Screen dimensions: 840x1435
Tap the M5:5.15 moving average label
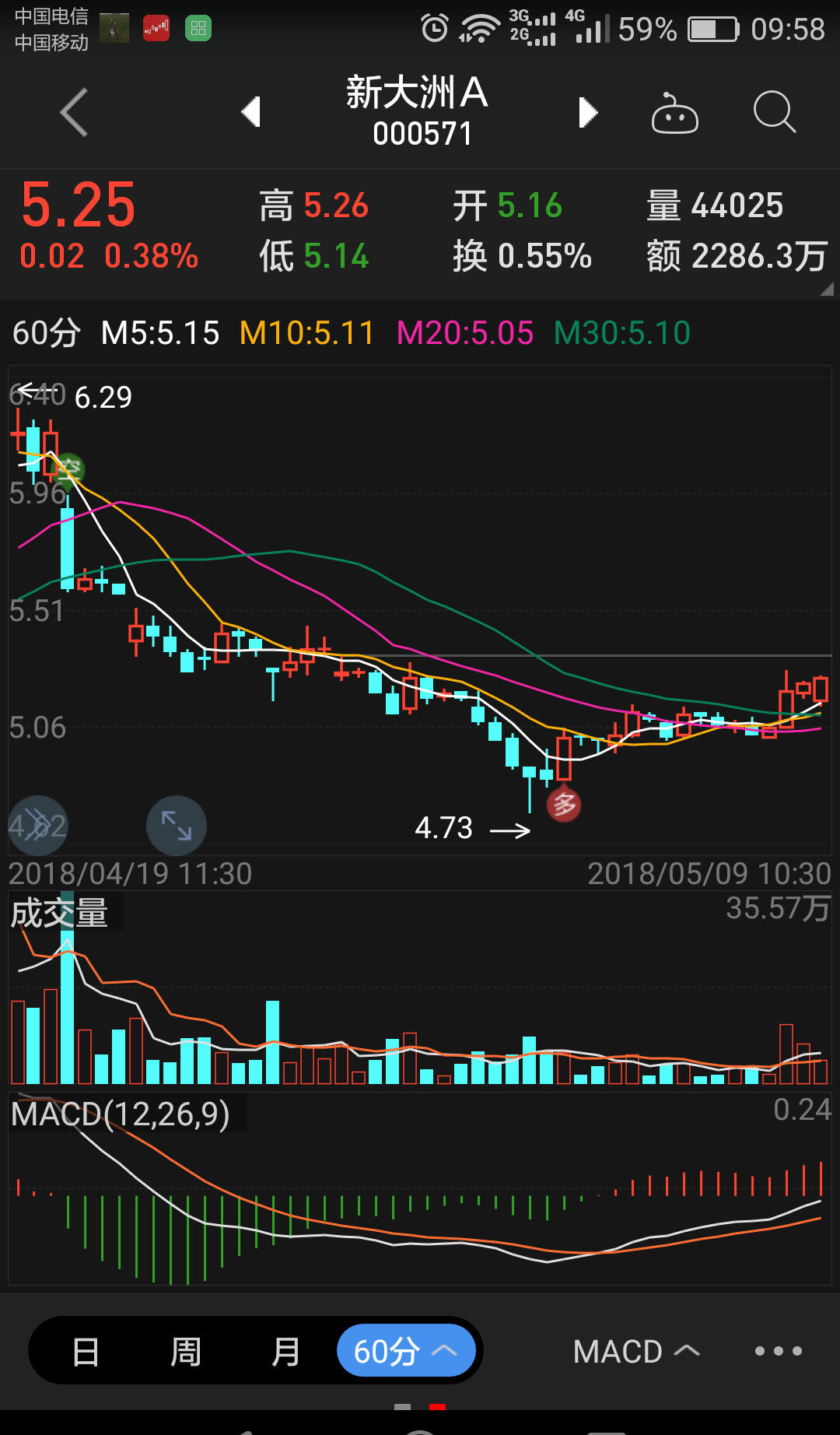tap(160, 333)
